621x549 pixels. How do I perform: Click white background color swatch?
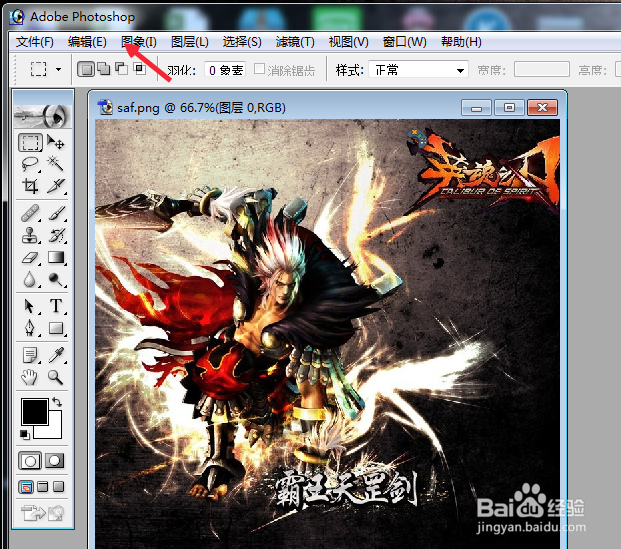55,431
